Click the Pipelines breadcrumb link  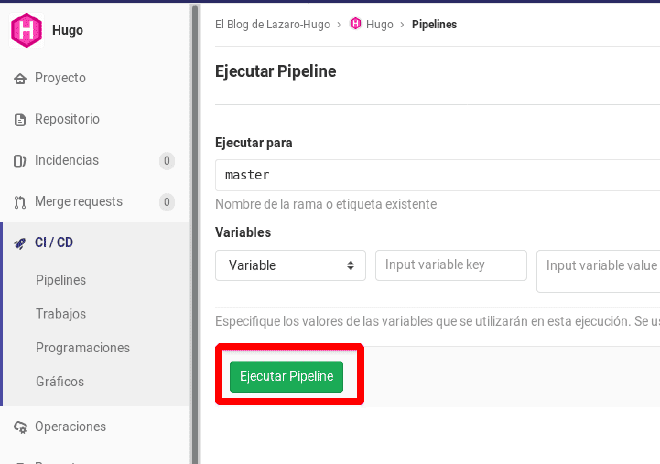[x=434, y=24]
